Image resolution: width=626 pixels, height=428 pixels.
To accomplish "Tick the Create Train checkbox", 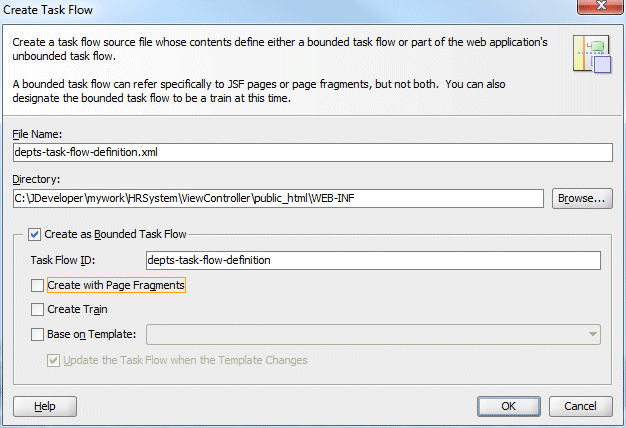I will (x=38, y=309).
